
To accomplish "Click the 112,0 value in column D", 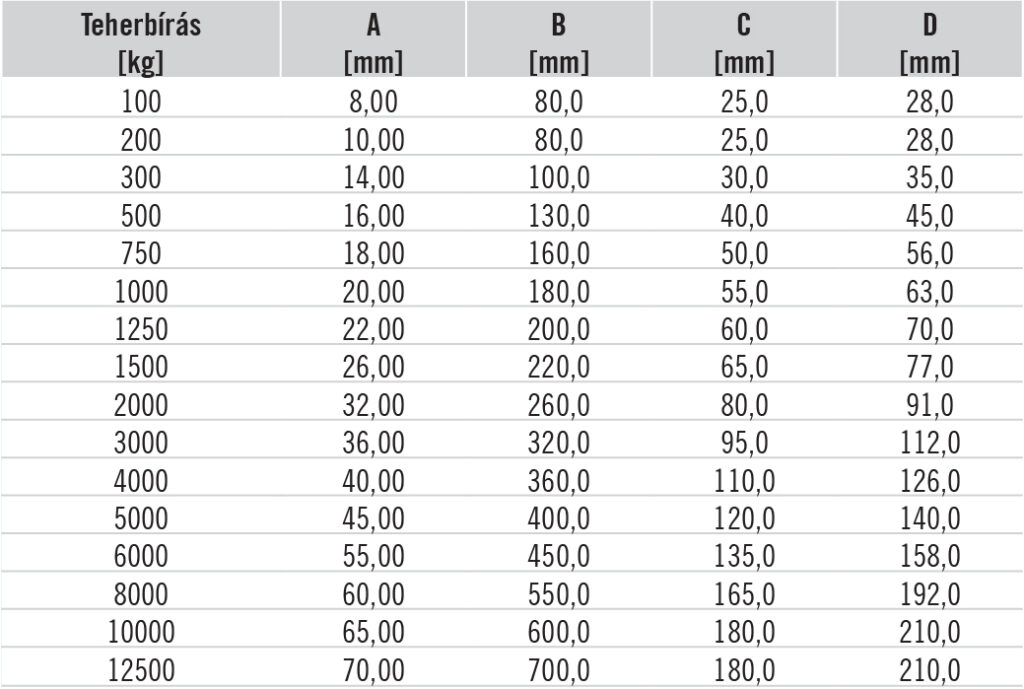I will click(x=930, y=443).
